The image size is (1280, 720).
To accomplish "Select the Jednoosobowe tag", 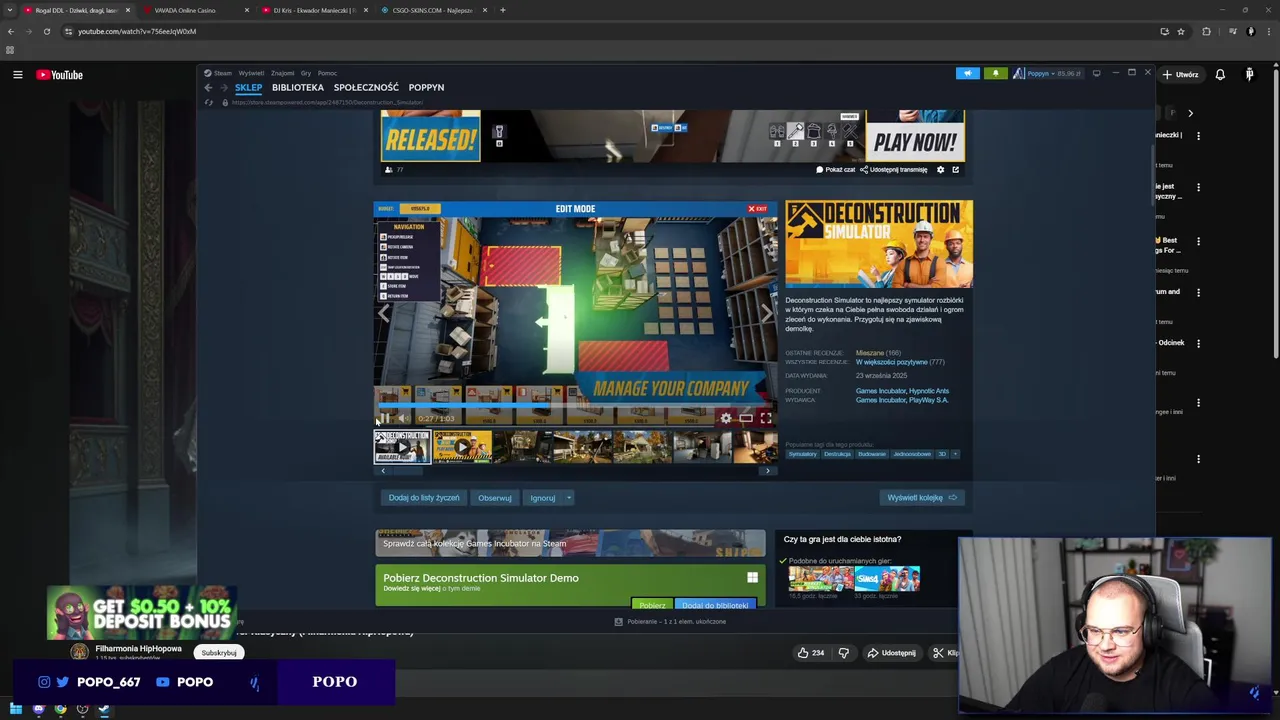I will coord(912,454).
